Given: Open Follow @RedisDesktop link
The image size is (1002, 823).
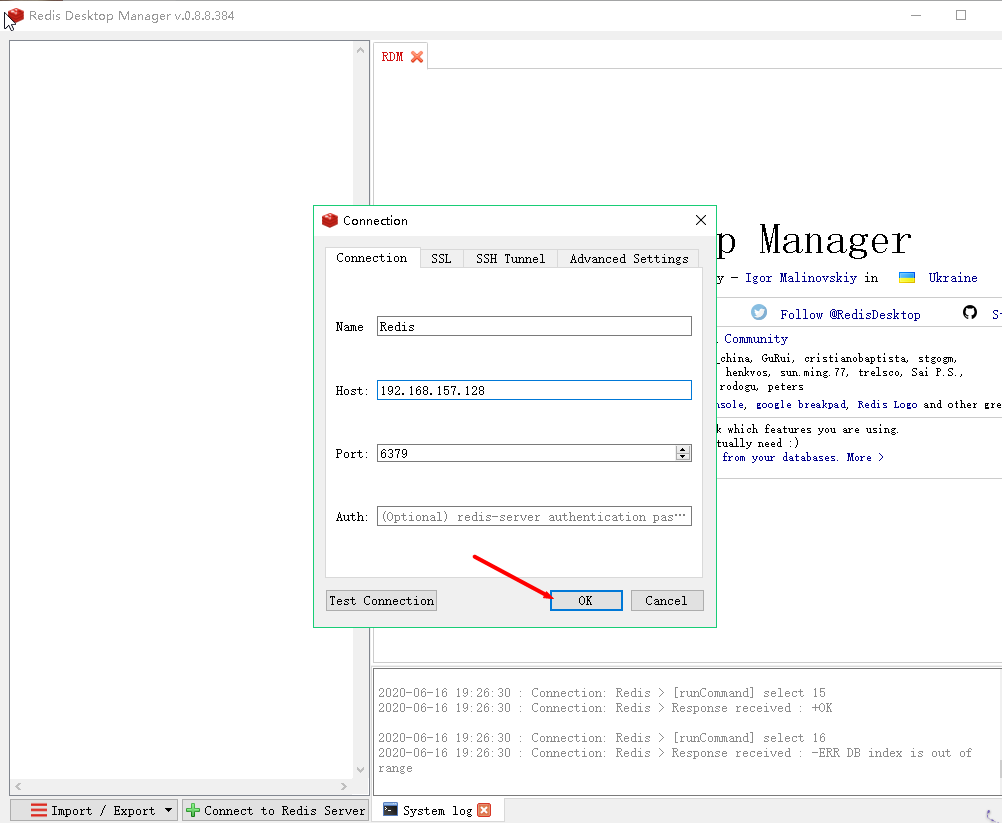Looking at the screenshot, I should [x=850, y=314].
